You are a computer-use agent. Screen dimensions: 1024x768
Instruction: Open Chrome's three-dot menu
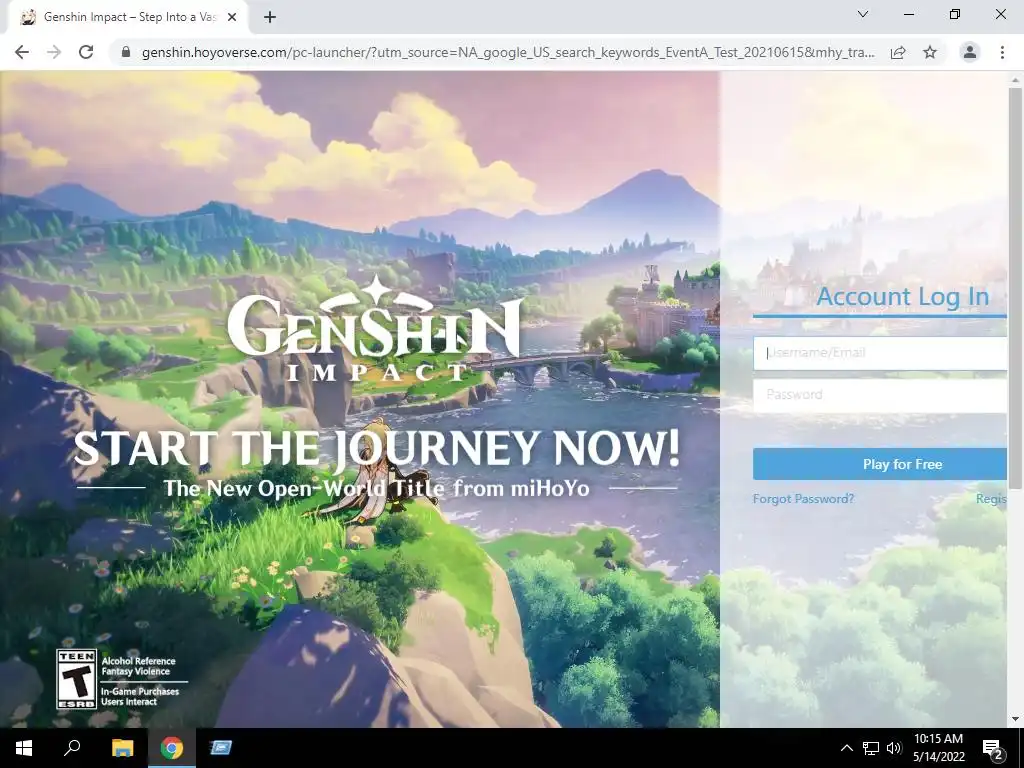(x=1002, y=52)
